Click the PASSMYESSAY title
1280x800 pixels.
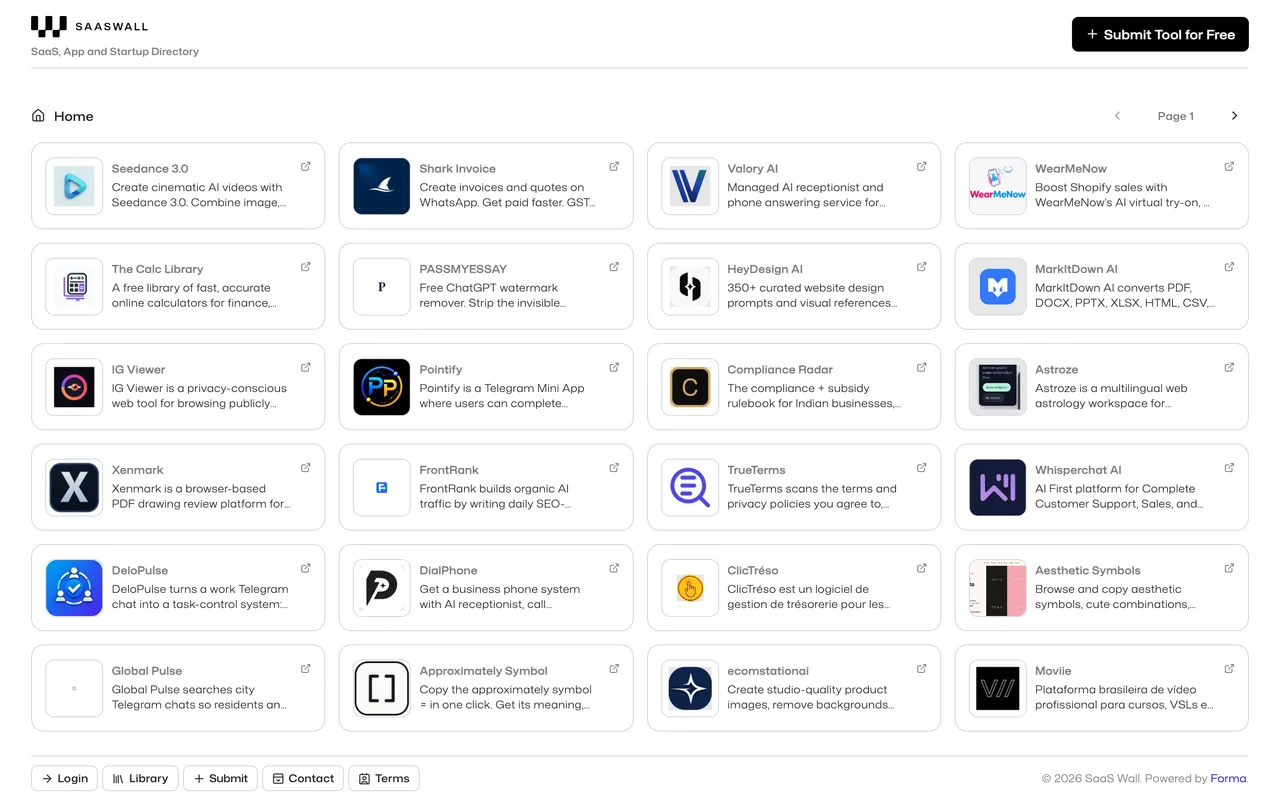tap(463, 269)
